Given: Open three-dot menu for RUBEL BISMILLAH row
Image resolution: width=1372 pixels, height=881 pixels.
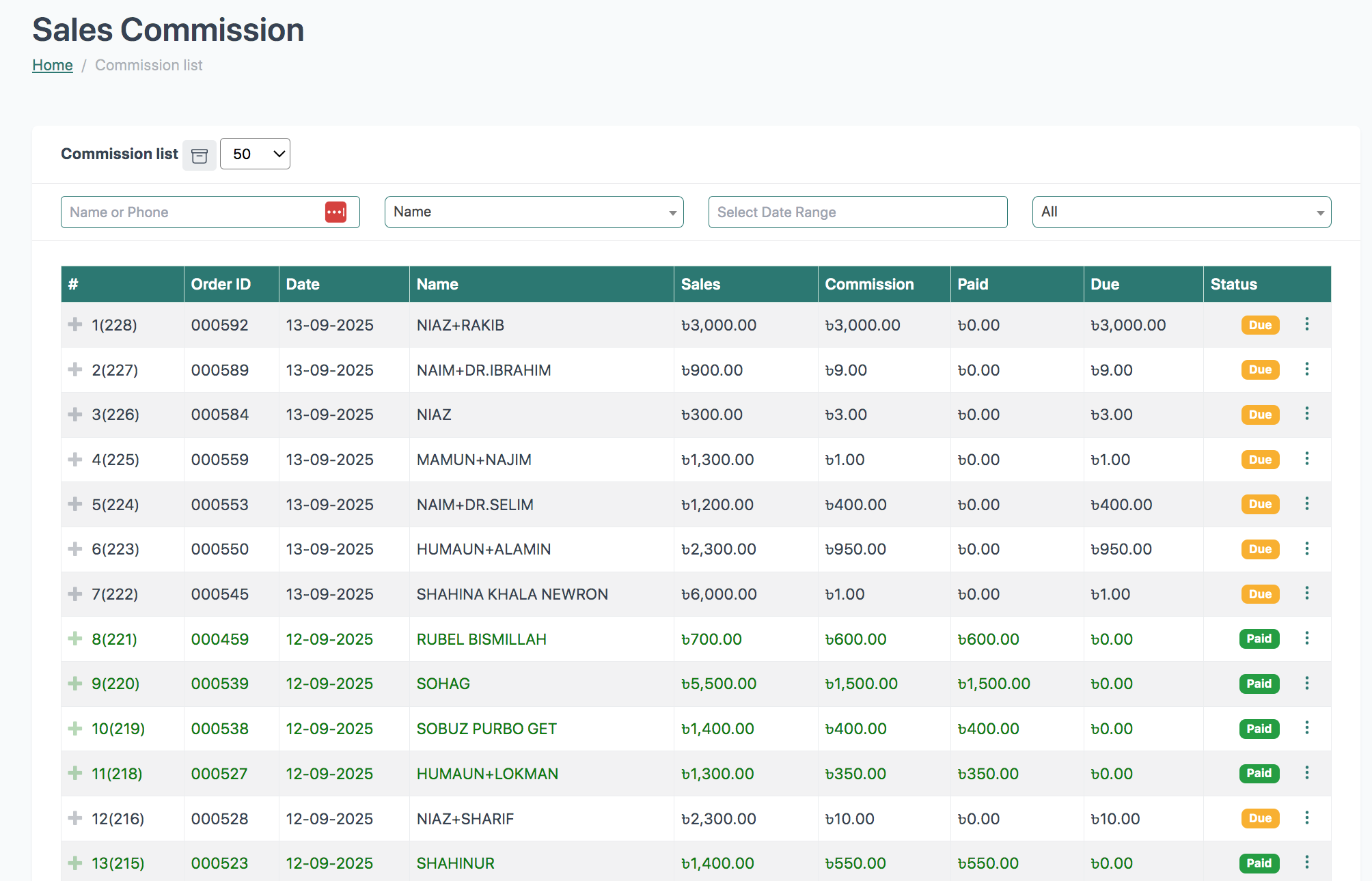Looking at the screenshot, I should pyautogui.click(x=1306, y=638).
